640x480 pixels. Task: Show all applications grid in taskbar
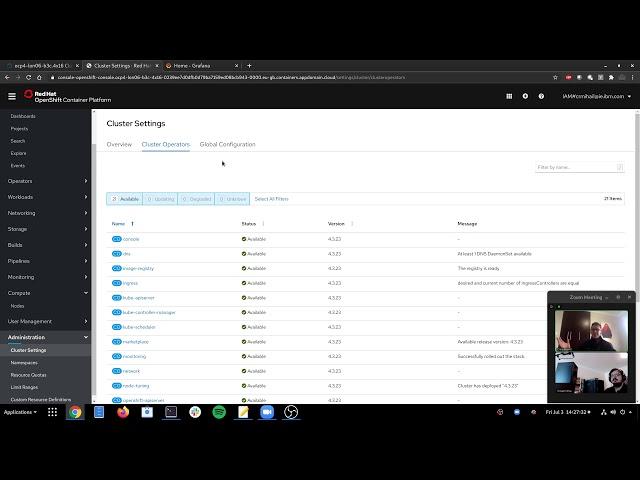52,412
